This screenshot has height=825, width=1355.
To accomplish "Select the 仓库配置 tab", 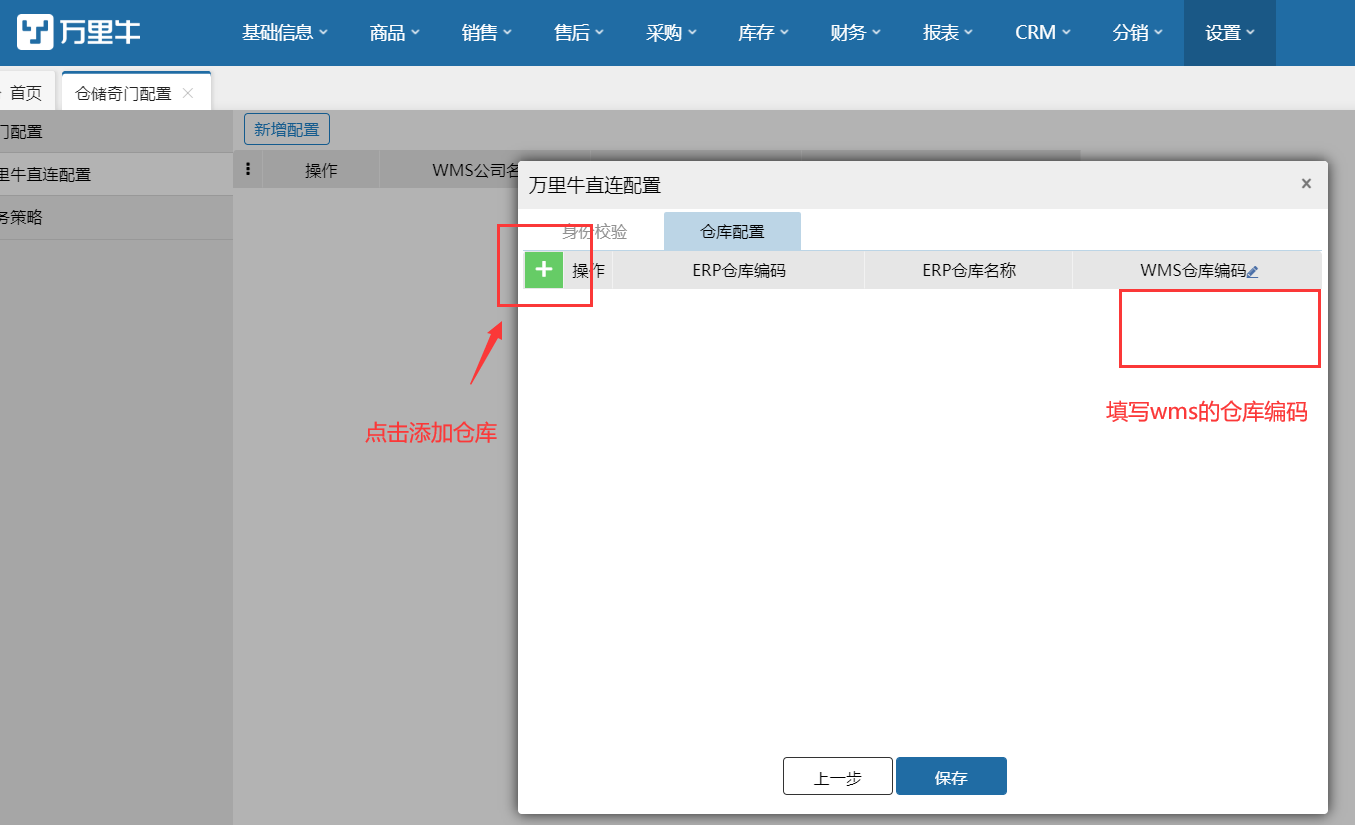I will (732, 231).
